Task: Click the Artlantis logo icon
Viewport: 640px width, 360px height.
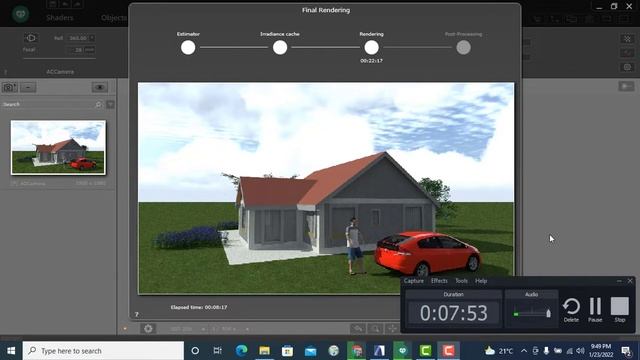Action: point(20,14)
